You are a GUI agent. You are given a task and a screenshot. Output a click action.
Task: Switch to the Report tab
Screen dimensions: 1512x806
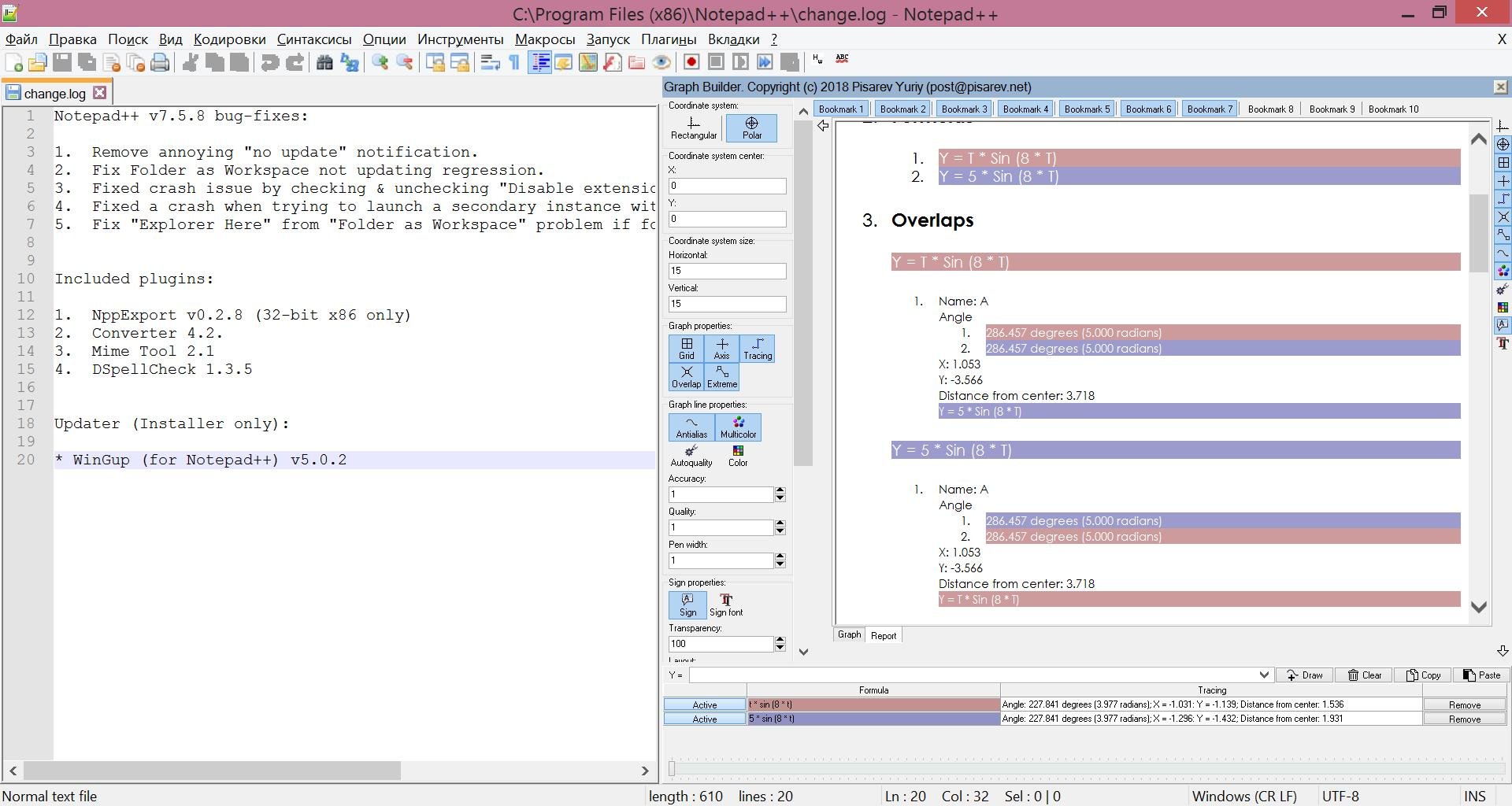point(884,635)
